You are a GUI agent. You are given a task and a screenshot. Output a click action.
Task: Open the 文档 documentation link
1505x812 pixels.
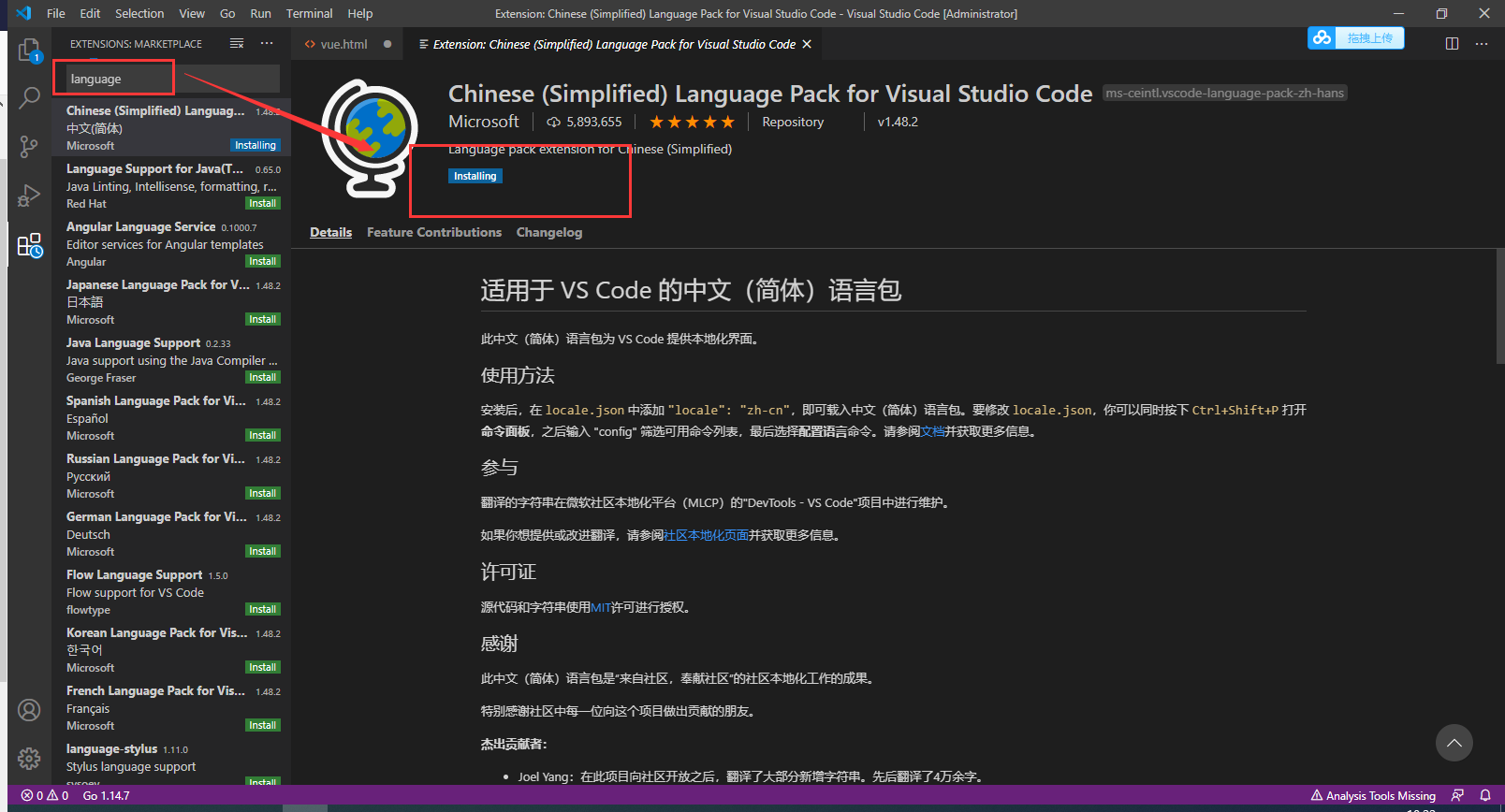(932, 431)
